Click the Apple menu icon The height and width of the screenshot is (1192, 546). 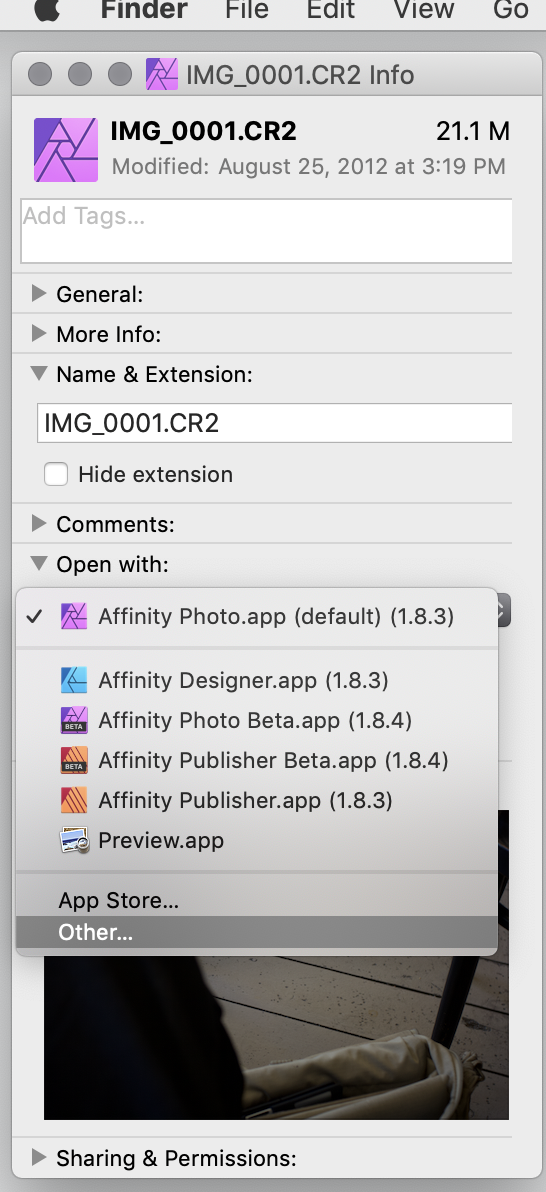coord(46,10)
